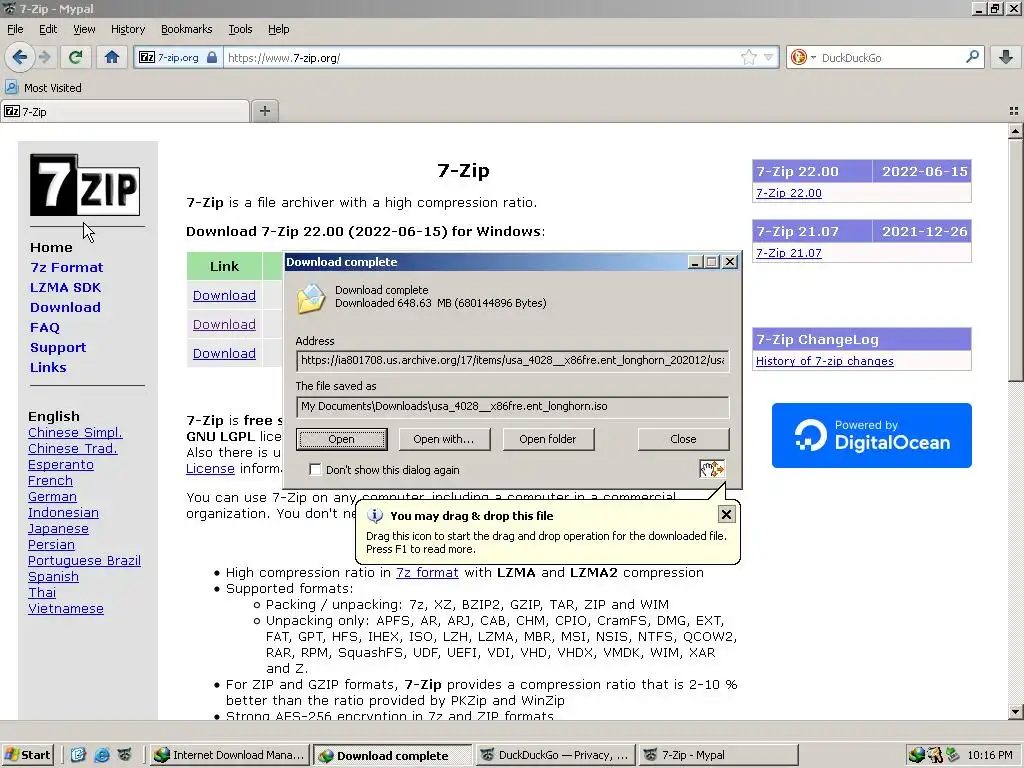The height and width of the screenshot is (768, 1024).
Task: Open DuckDuckGo search engine selector
Action: click(x=803, y=57)
